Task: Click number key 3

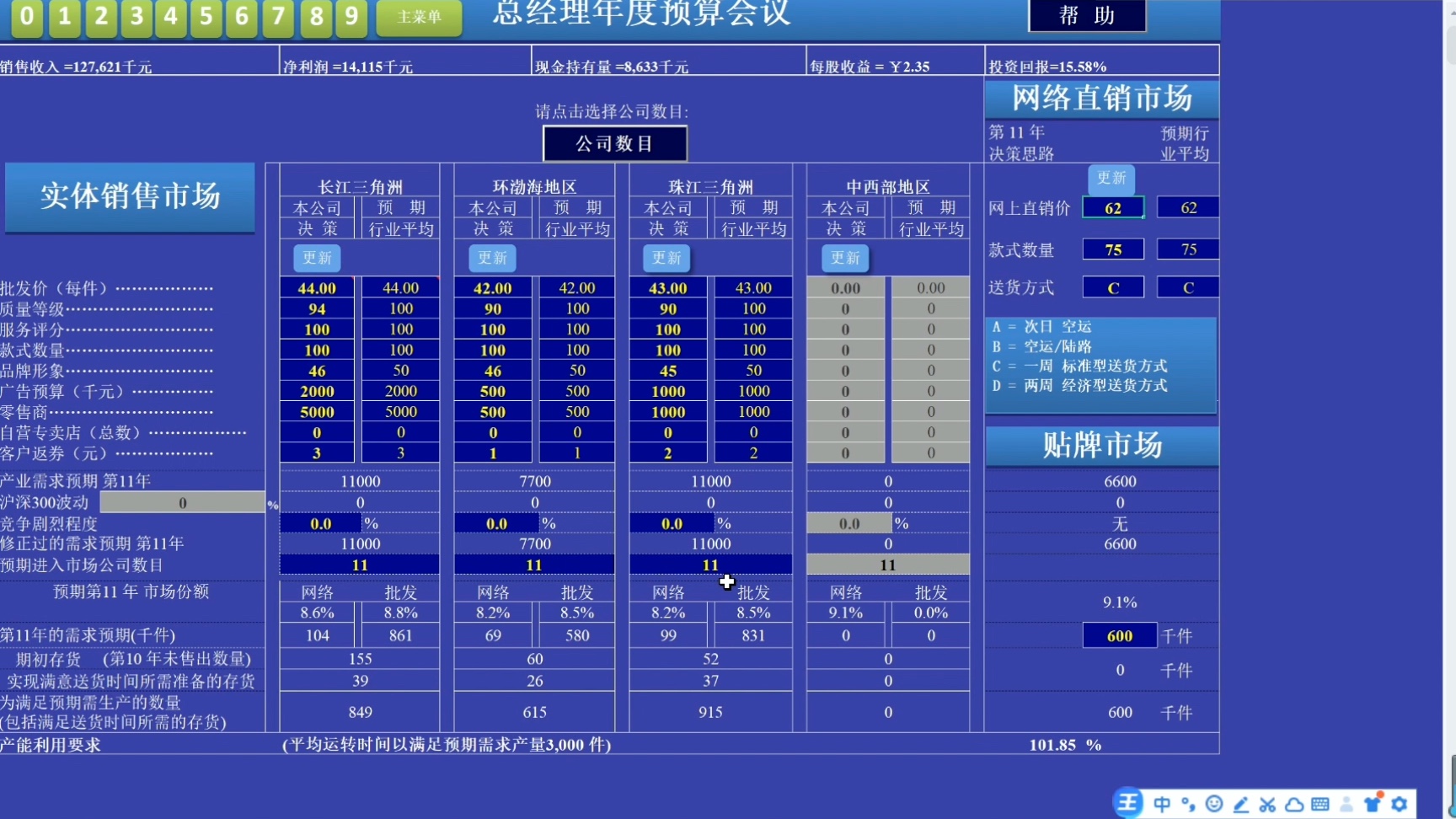Action: click(x=136, y=16)
